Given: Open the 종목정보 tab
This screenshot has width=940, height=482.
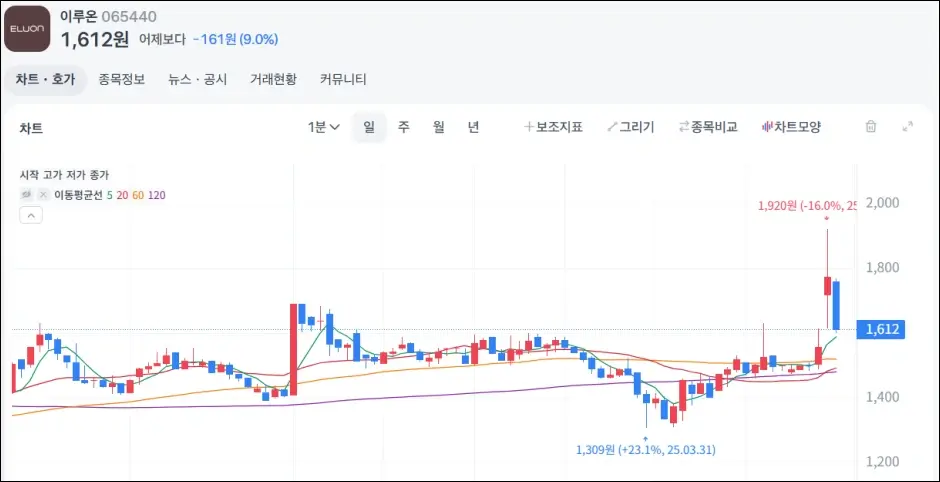Looking at the screenshot, I should 121,79.
